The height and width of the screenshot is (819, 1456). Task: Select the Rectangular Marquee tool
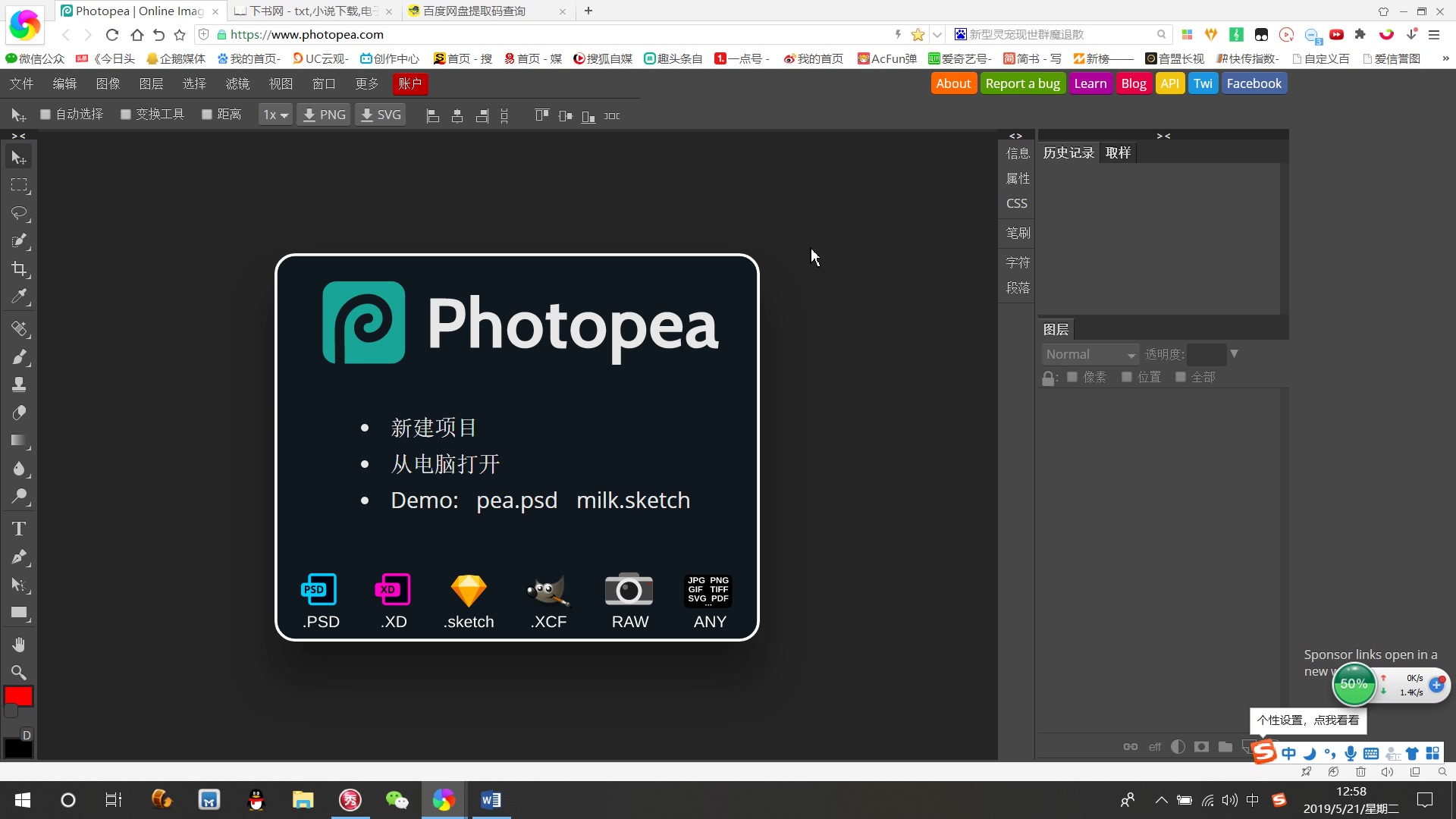pyautogui.click(x=19, y=185)
